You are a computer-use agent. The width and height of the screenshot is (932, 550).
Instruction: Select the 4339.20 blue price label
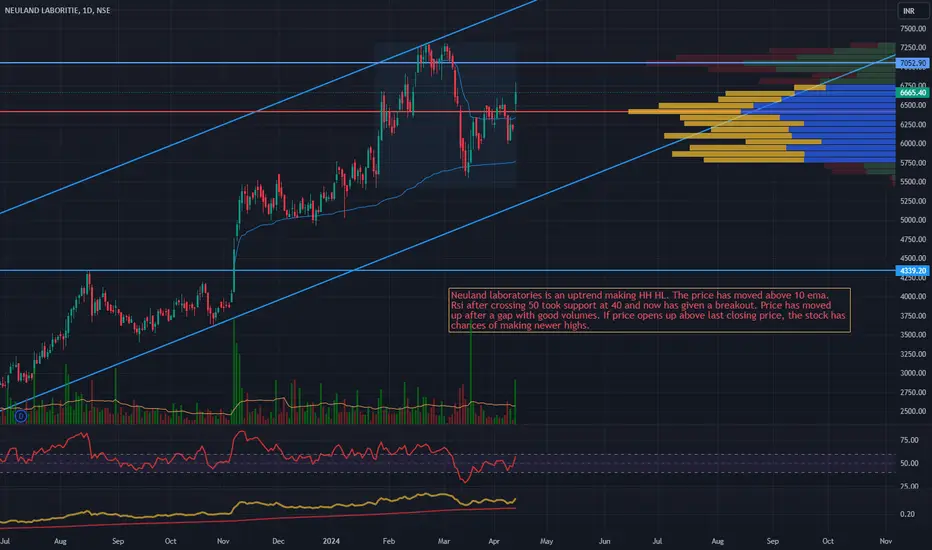(x=912, y=271)
